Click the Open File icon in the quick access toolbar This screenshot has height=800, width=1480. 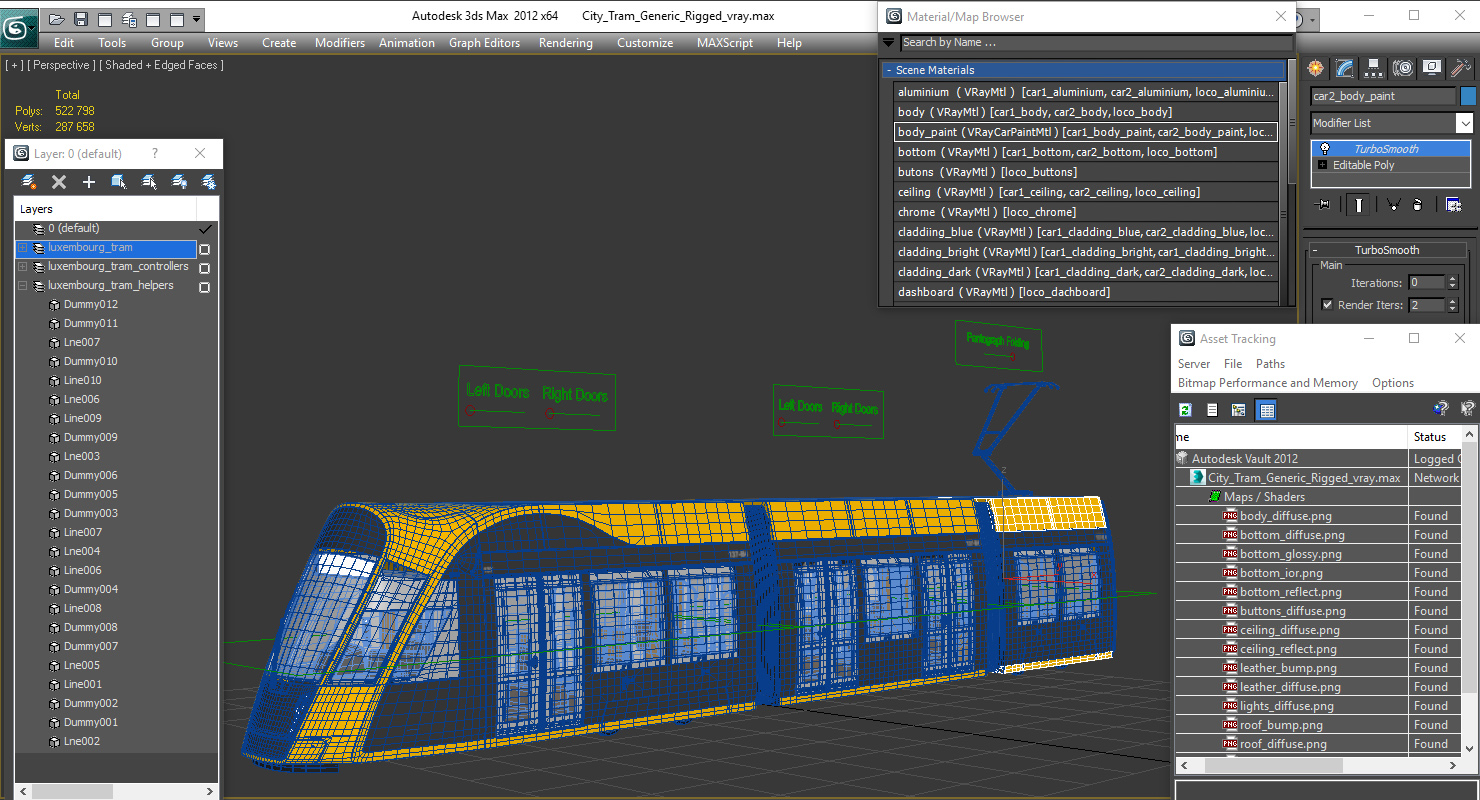coord(57,19)
